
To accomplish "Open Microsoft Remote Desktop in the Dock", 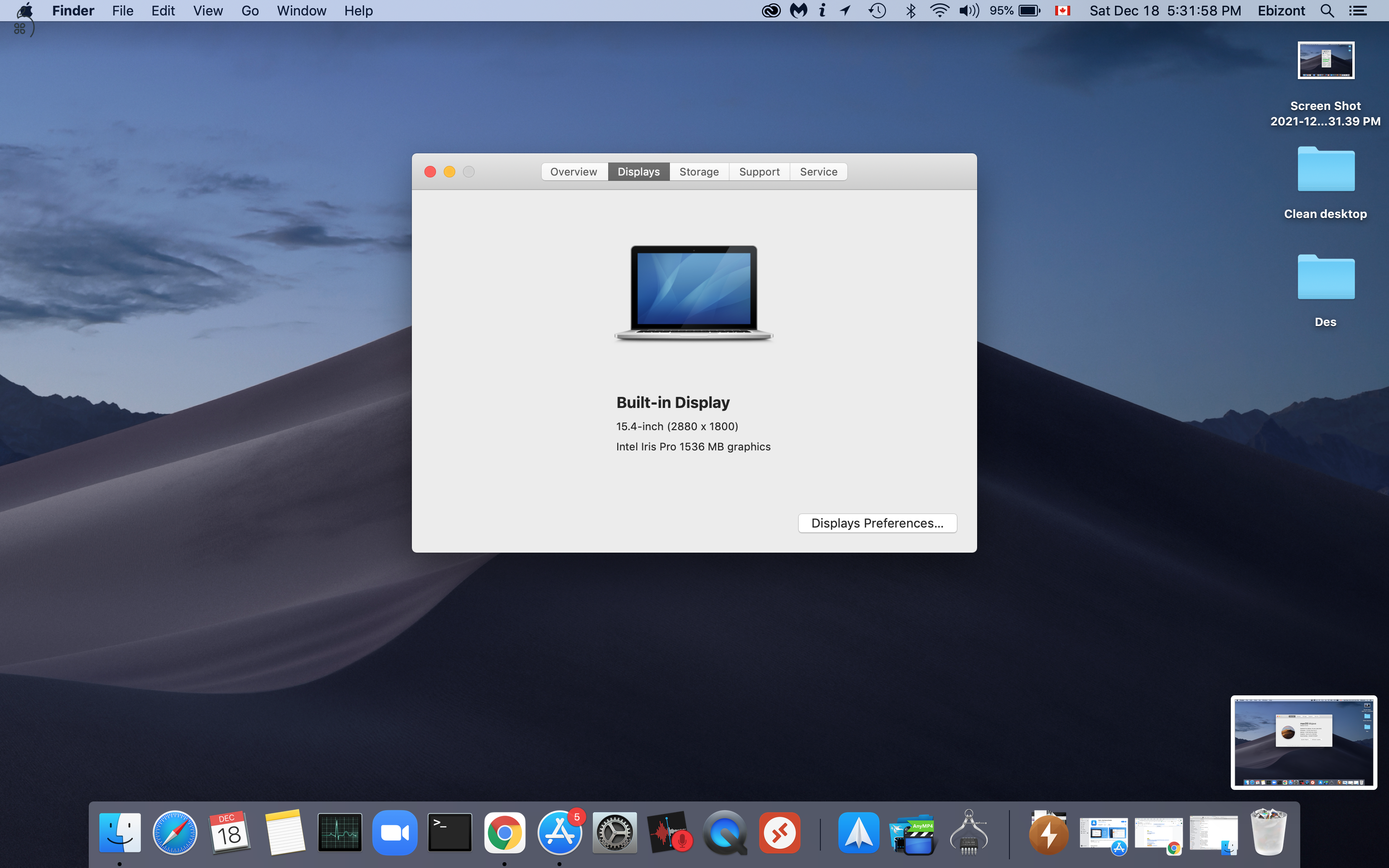I will [780, 832].
